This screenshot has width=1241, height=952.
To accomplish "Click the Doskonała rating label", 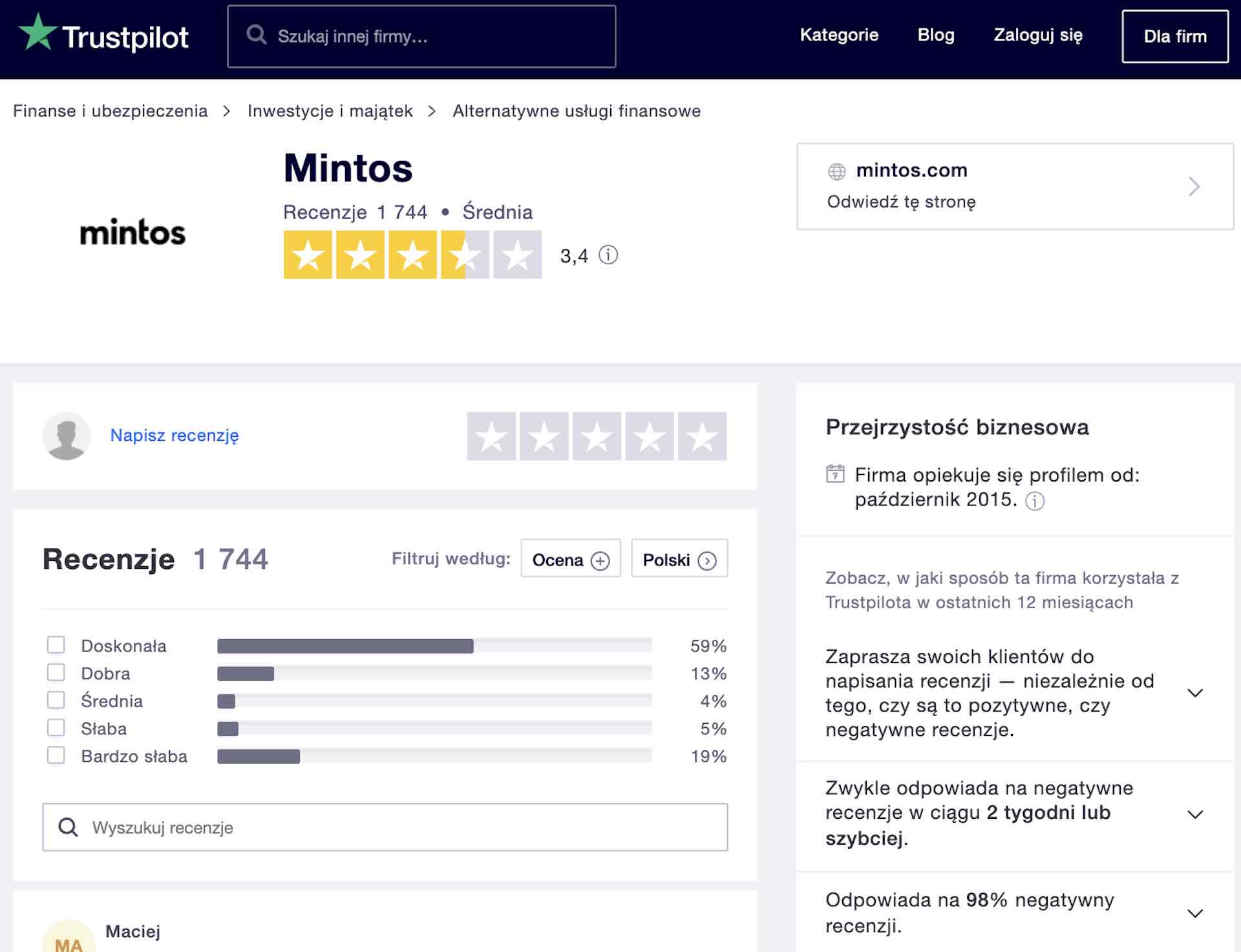I will 123,646.
